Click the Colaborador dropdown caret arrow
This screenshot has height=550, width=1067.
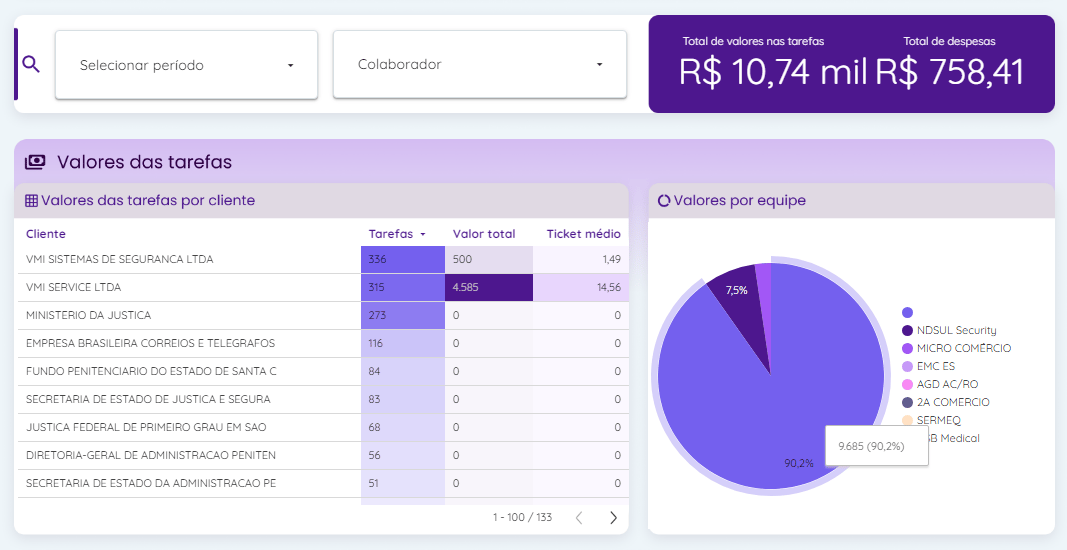point(600,65)
